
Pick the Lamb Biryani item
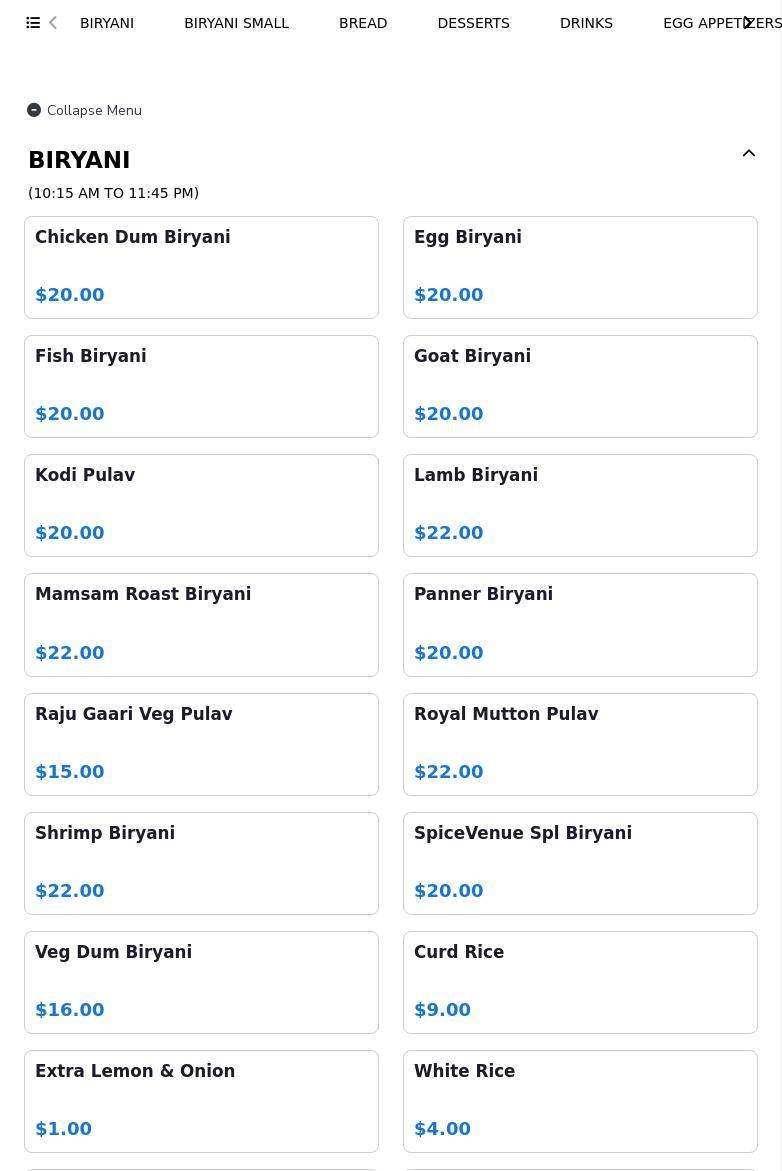pos(580,505)
